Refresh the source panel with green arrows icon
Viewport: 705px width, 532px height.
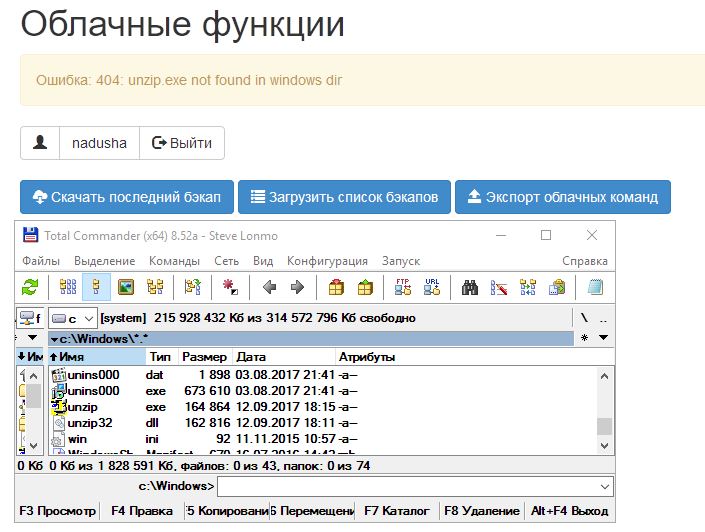pos(30,287)
